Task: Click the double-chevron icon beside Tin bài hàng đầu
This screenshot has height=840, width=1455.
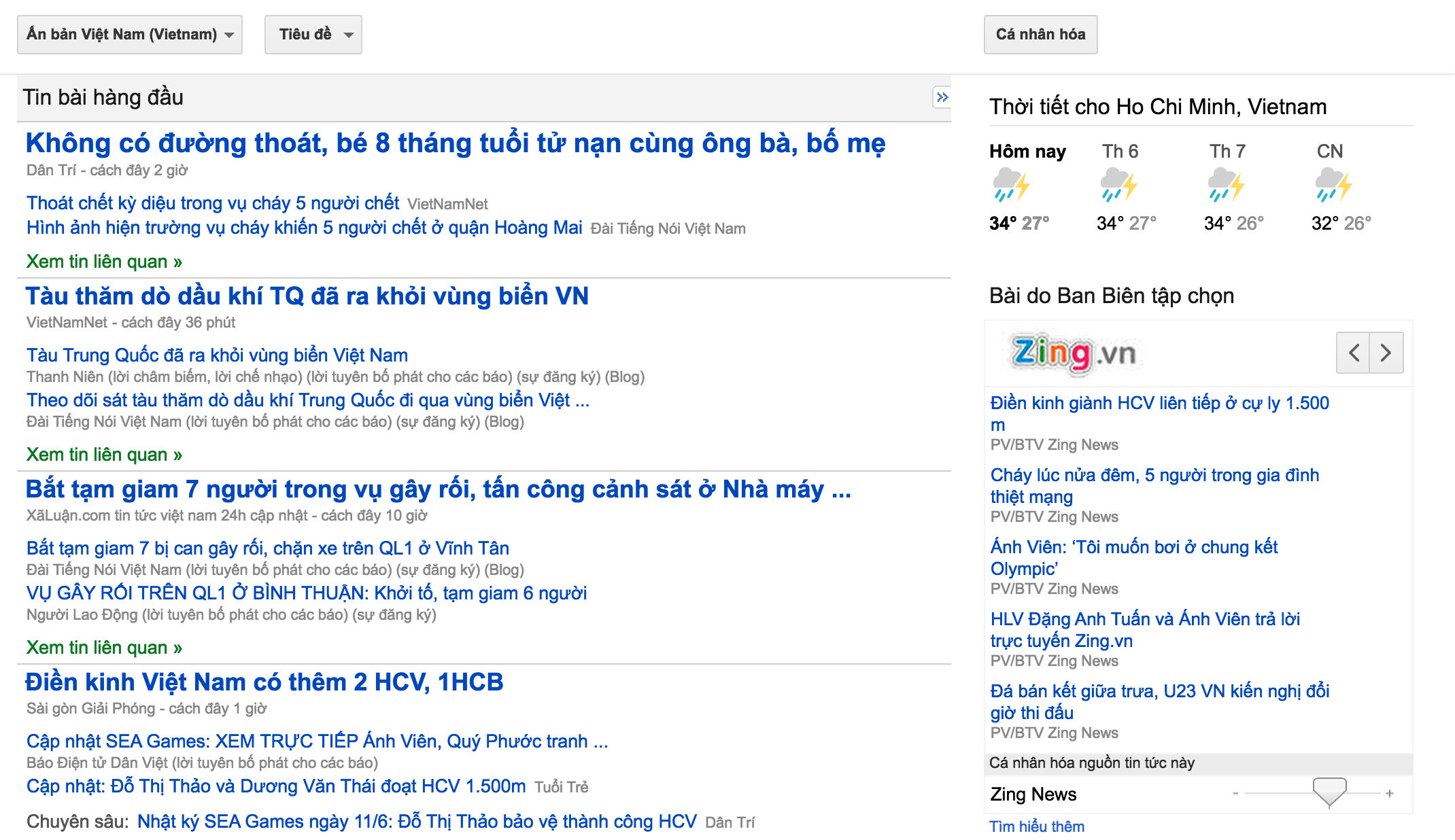Action: click(x=942, y=97)
